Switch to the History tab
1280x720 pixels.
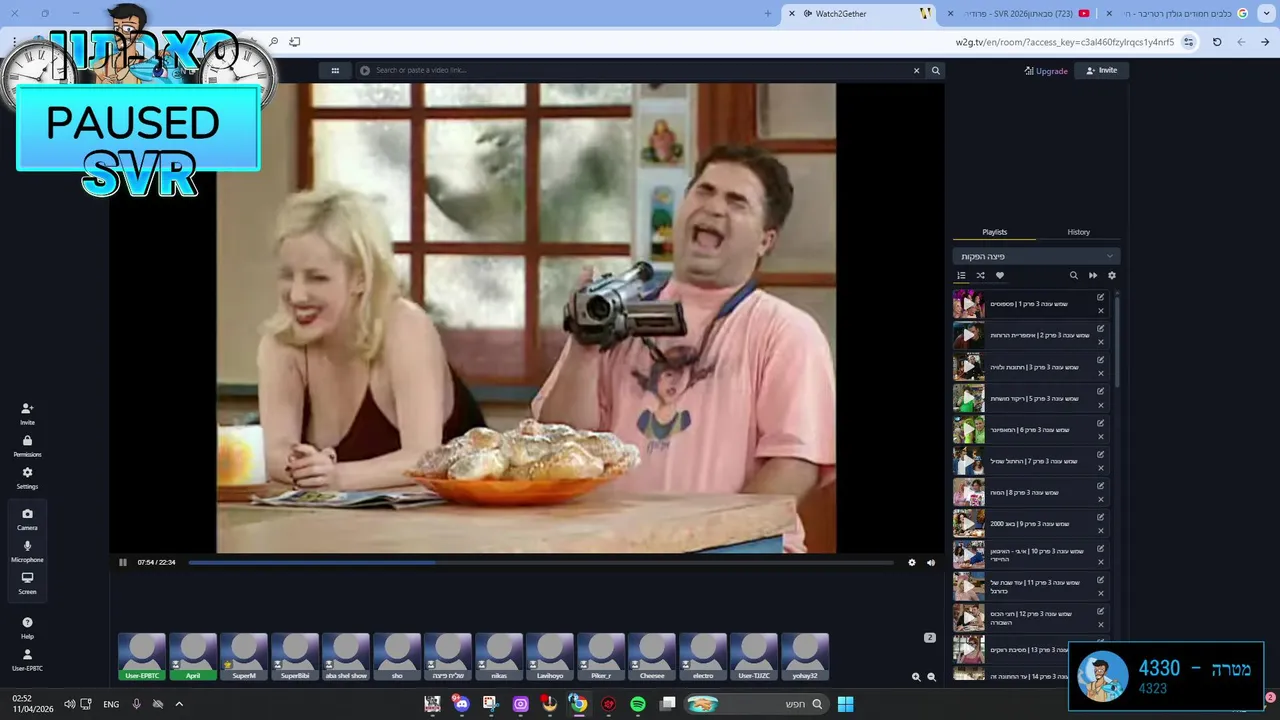(1078, 232)
